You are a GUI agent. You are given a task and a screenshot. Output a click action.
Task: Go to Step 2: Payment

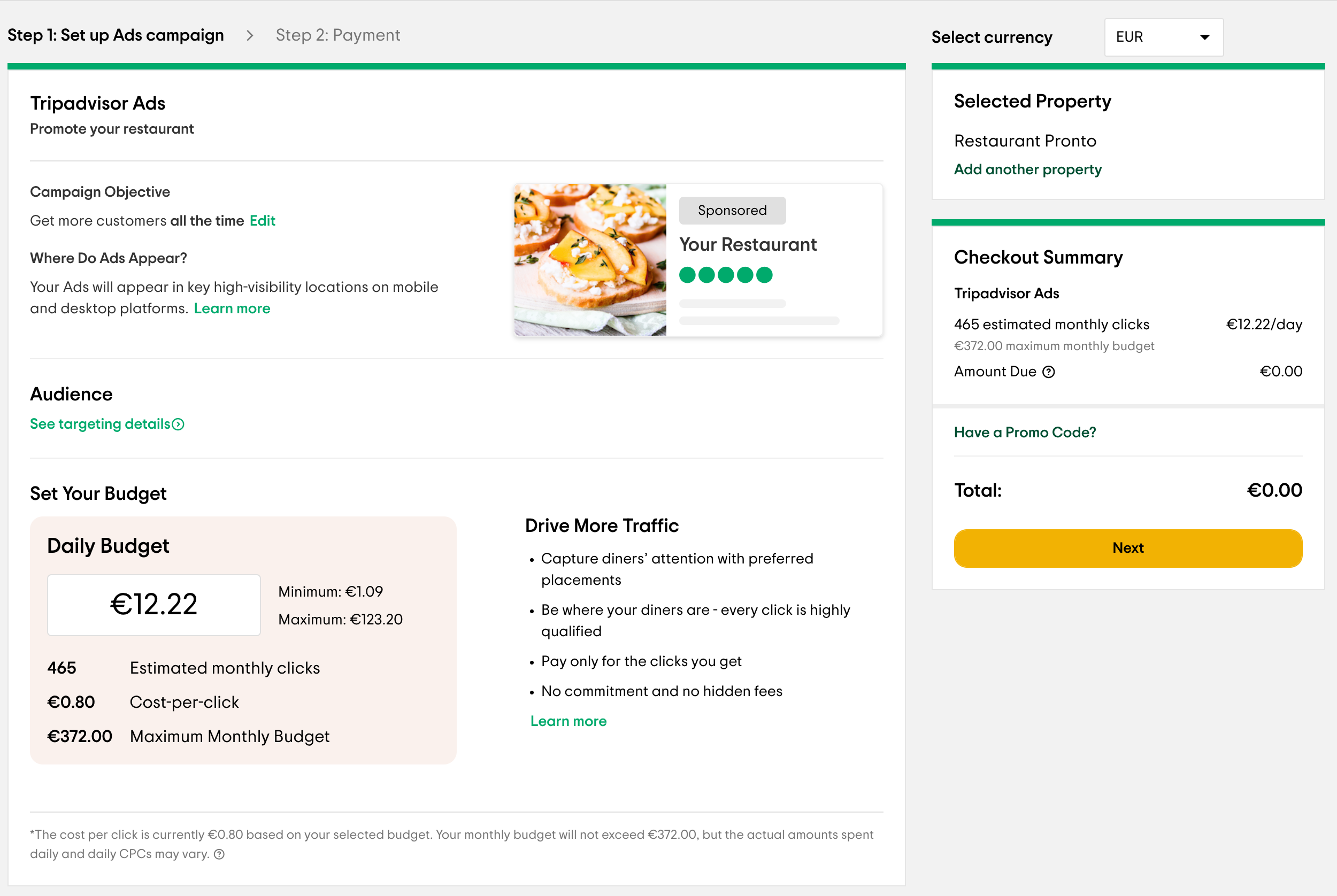tap(338, 35)
